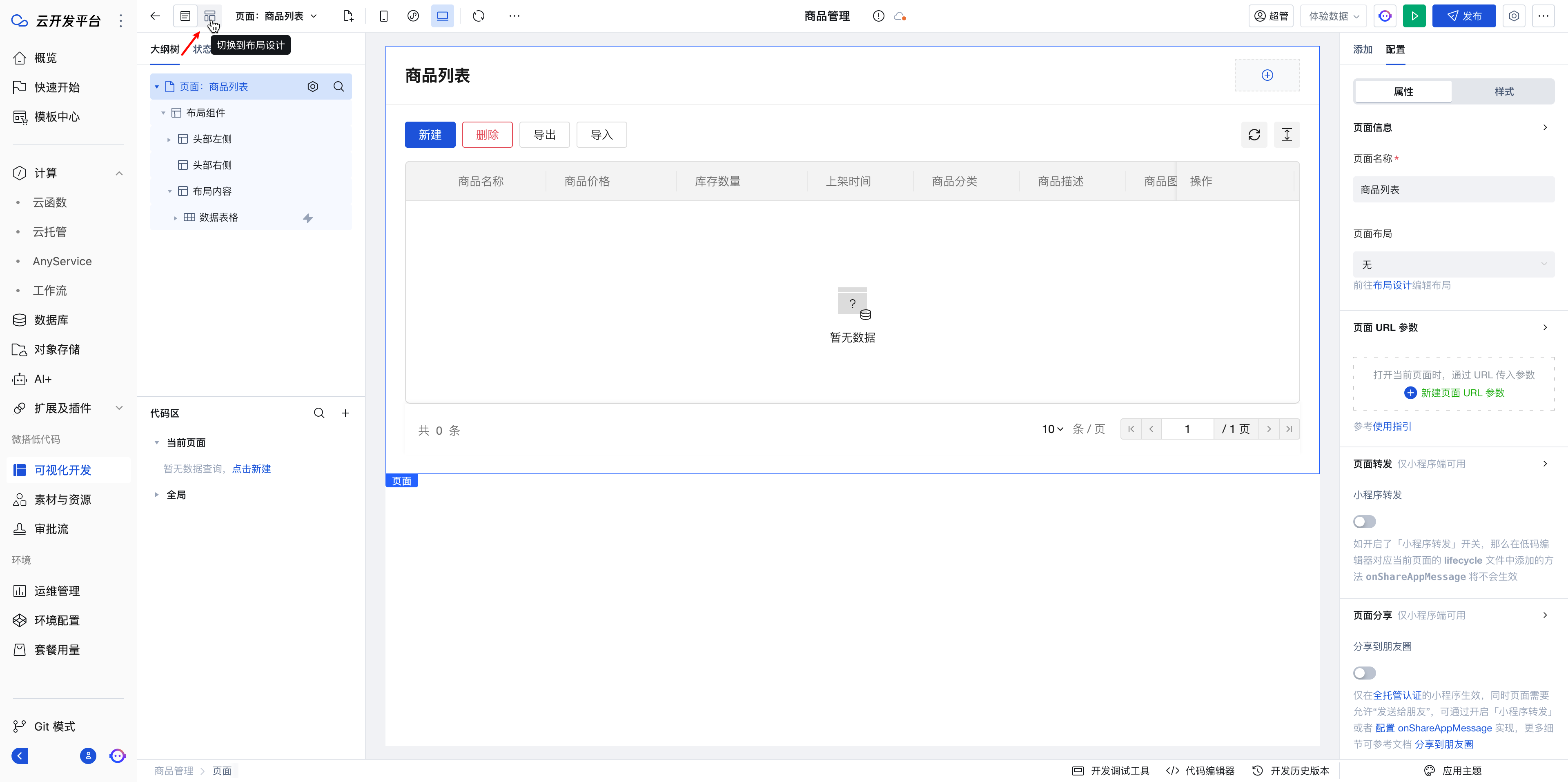The height and width of the screenshot is (782, 1568).
Task: Click the 发布 publish button
Action: [1463, 16]
